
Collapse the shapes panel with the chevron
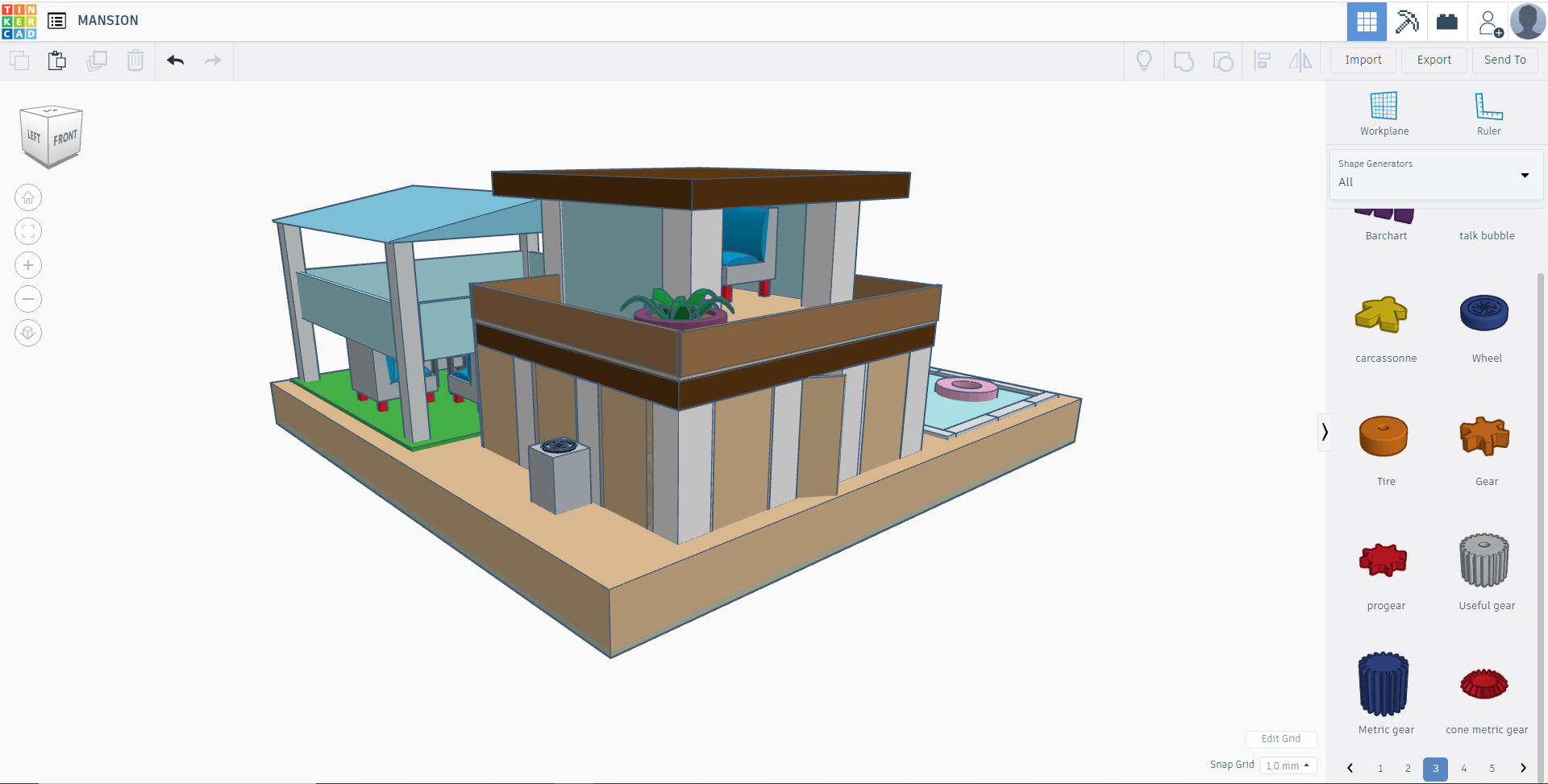(x=1325, y=432)
